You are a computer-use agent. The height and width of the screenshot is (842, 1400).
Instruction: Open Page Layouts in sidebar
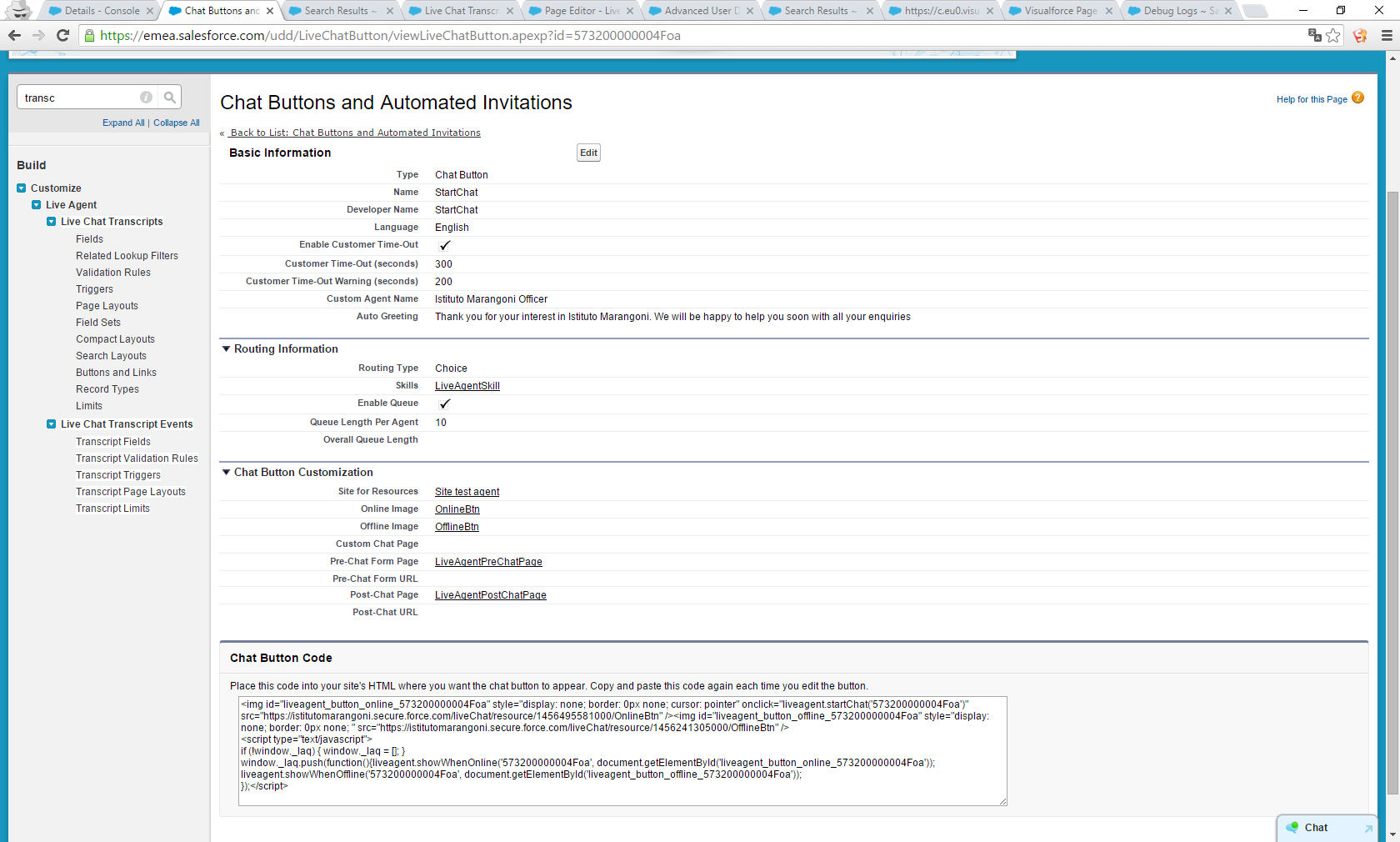pos(107,306)
